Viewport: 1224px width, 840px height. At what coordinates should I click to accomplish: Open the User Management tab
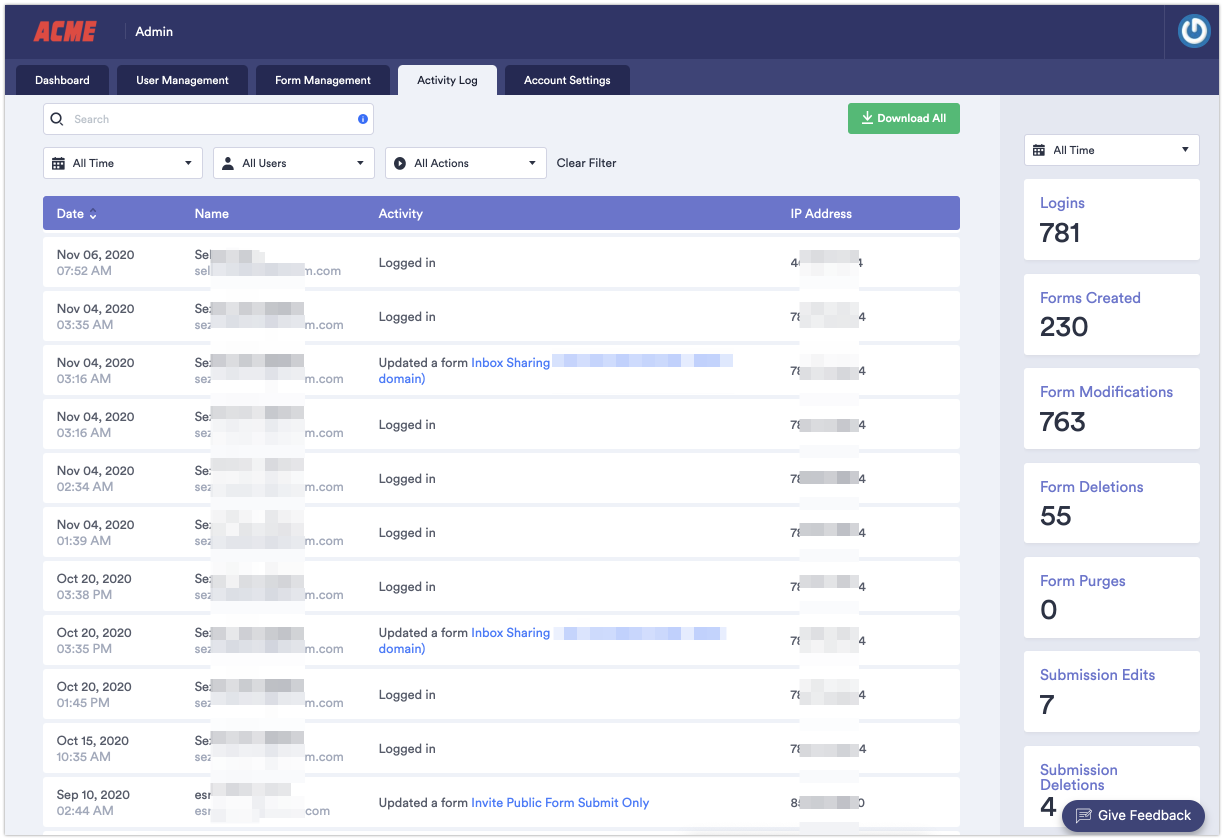tap(182, 80)
